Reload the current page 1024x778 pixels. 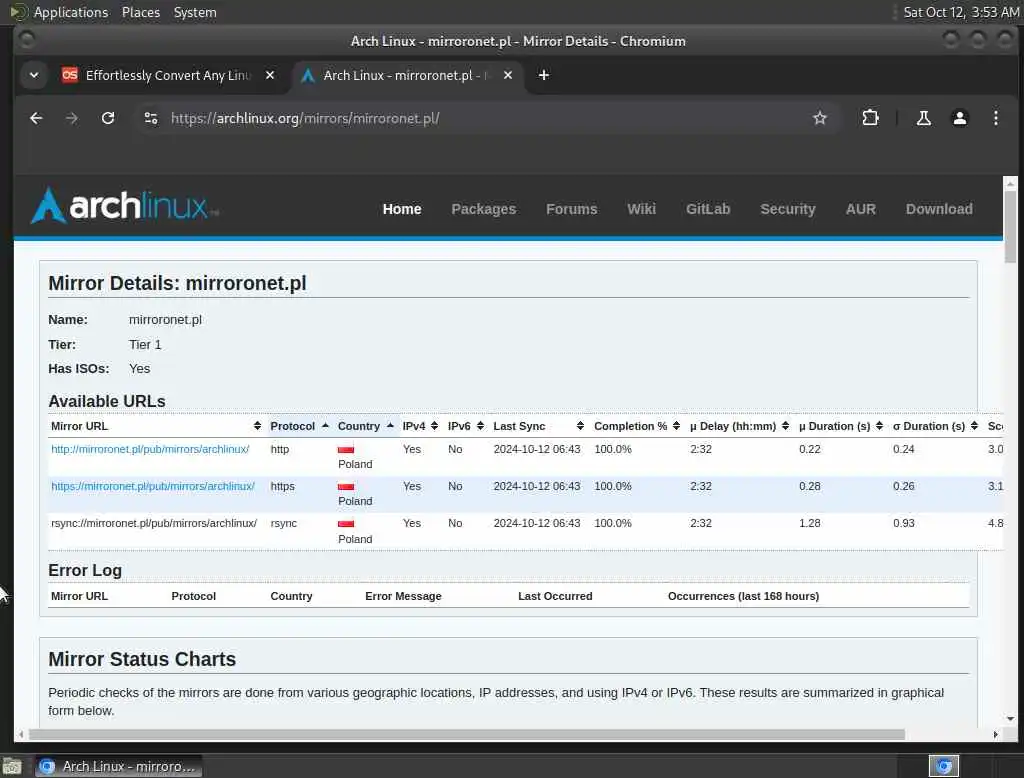pyautogui.click(x=108, y=118)
